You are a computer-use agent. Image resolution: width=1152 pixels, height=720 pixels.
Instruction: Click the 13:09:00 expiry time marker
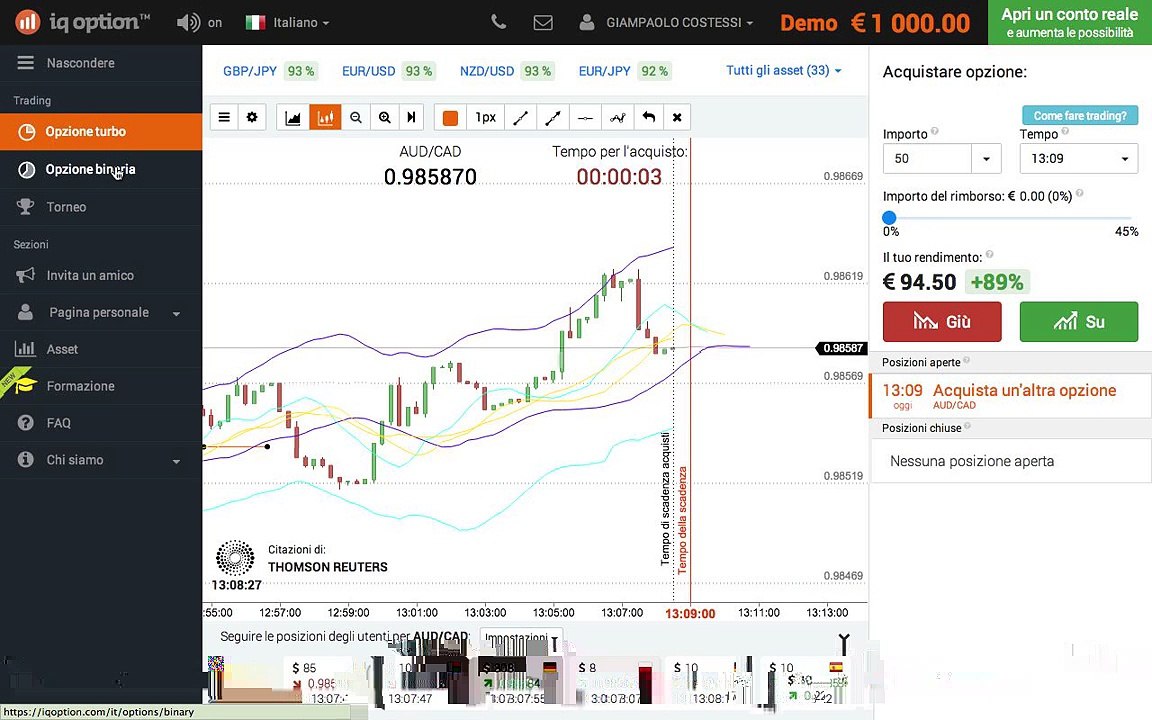[690, 613]
